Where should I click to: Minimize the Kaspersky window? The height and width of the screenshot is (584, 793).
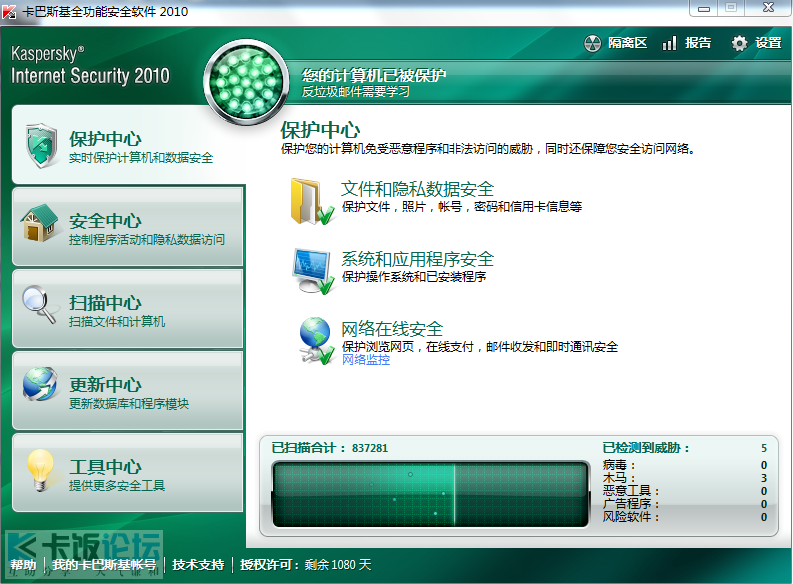(704, 8)
